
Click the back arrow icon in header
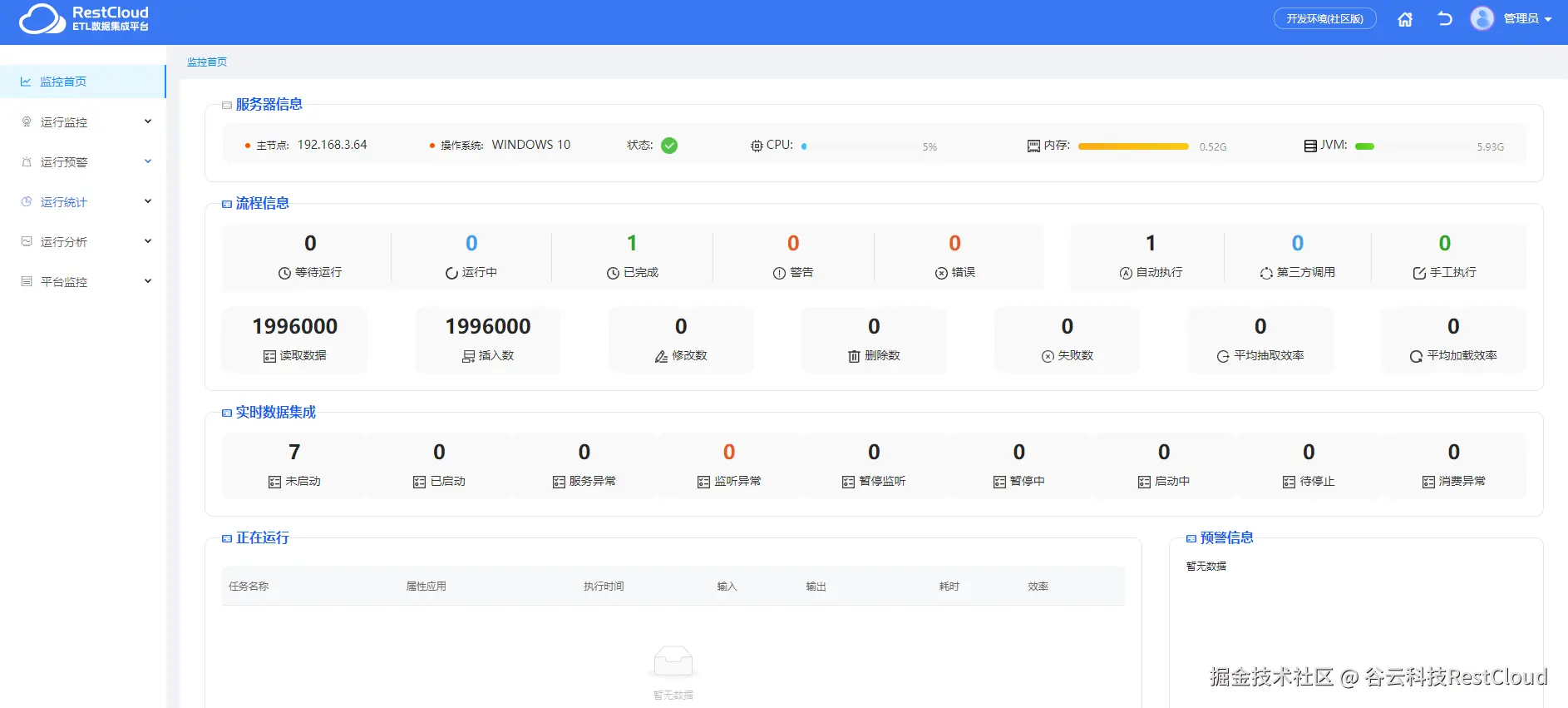point(1445,19)
